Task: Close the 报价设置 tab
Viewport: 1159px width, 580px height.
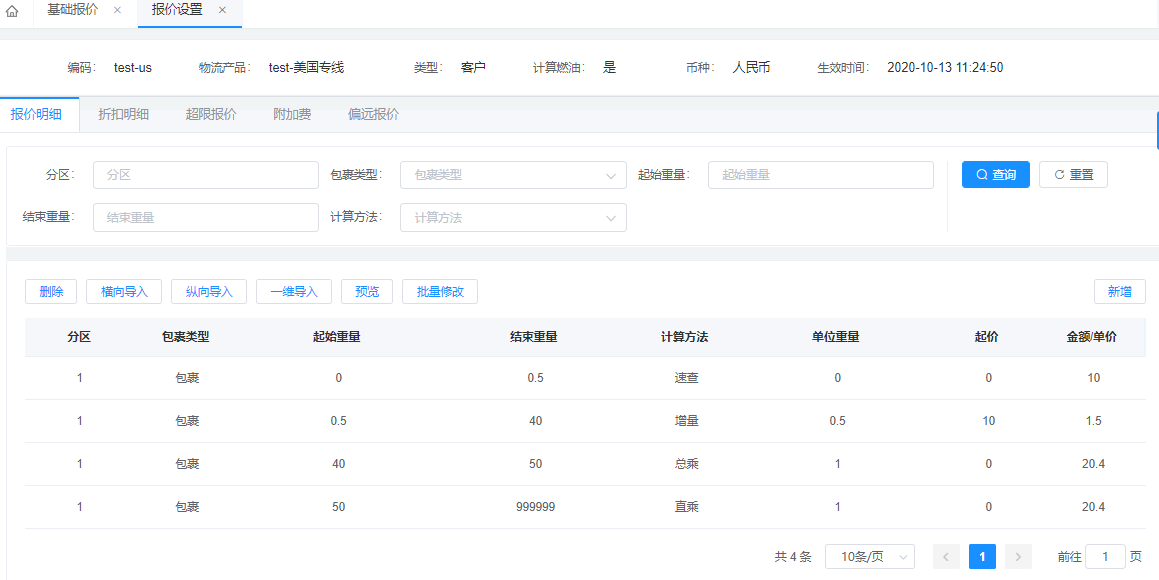Action: pyautogui.click(x=222, y=10)
